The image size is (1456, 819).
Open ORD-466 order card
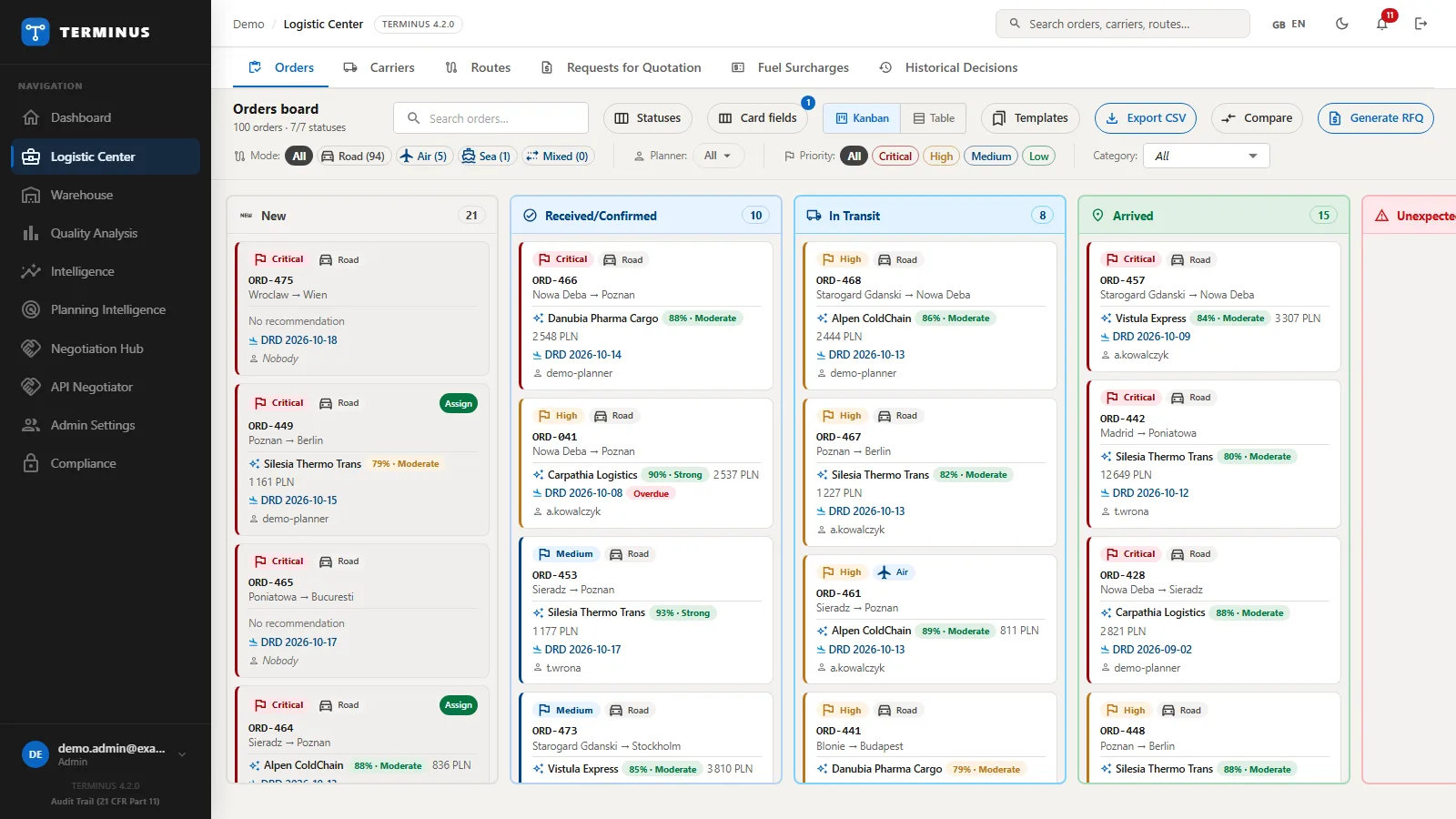(646, 316)
